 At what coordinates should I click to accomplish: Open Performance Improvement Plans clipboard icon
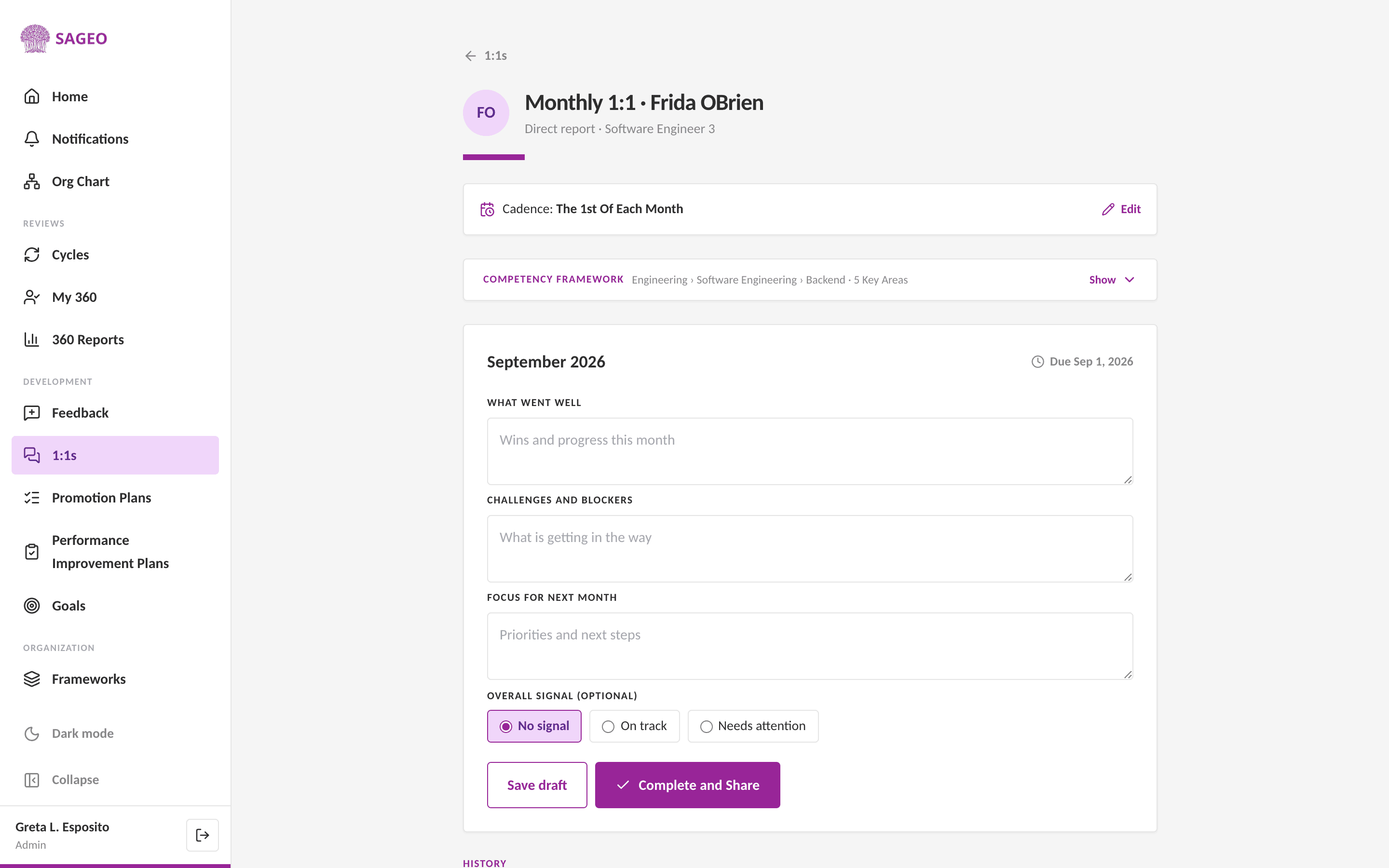[x=31, y=552]
